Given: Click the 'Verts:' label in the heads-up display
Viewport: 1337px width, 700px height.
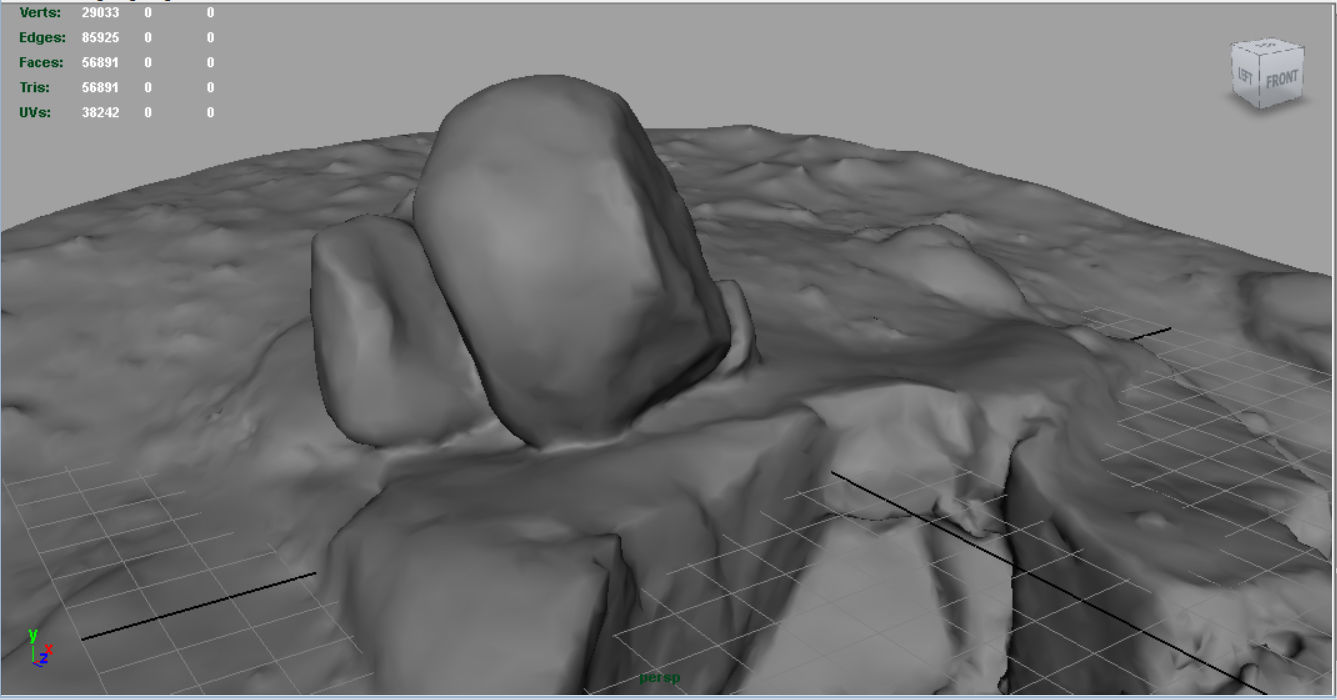Looking at the screenshot, I should click(40, 13).
